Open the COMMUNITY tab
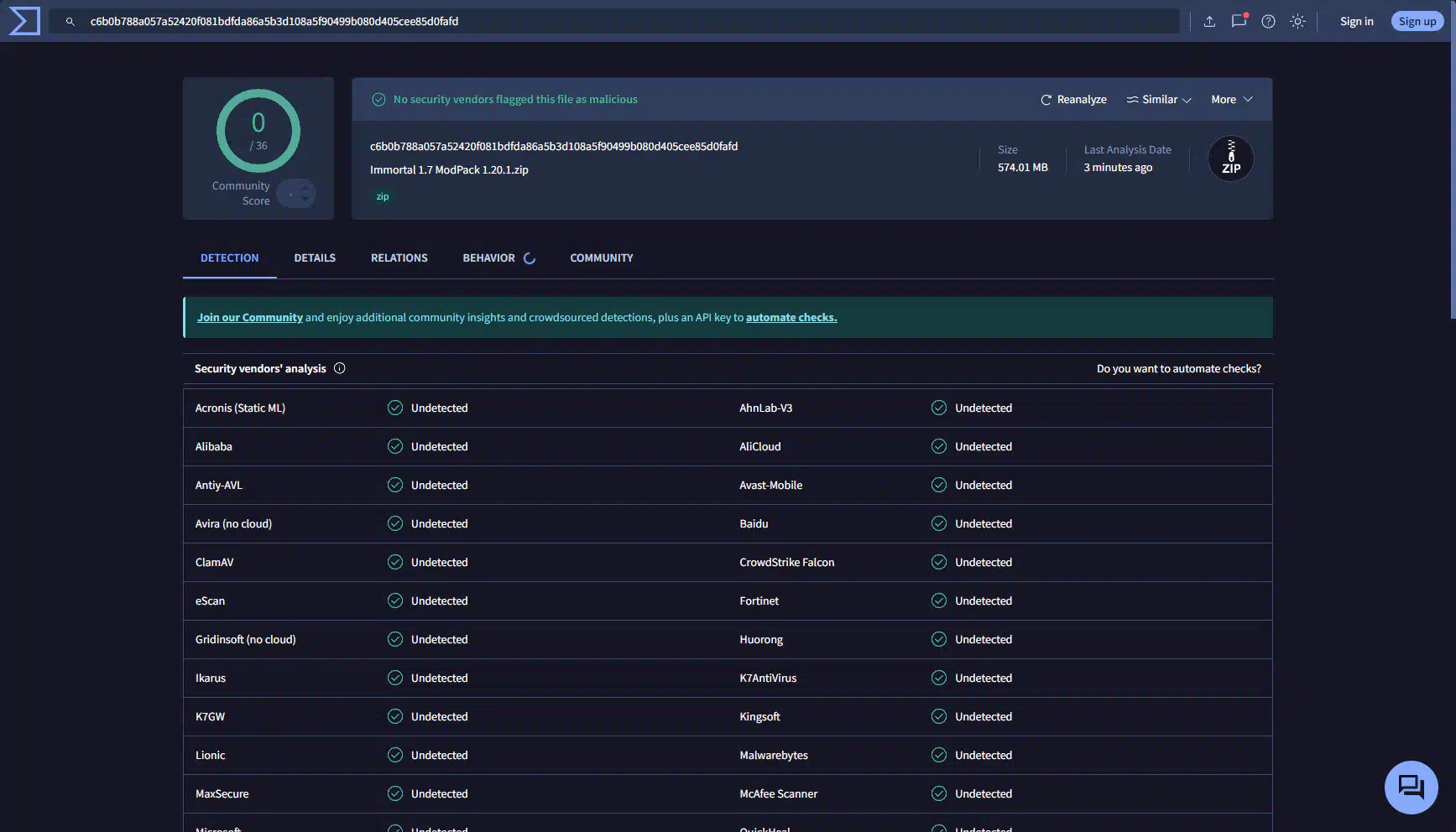Image resolution: width=1456 pixels, height=832 pixels. (x=602, y=258)
